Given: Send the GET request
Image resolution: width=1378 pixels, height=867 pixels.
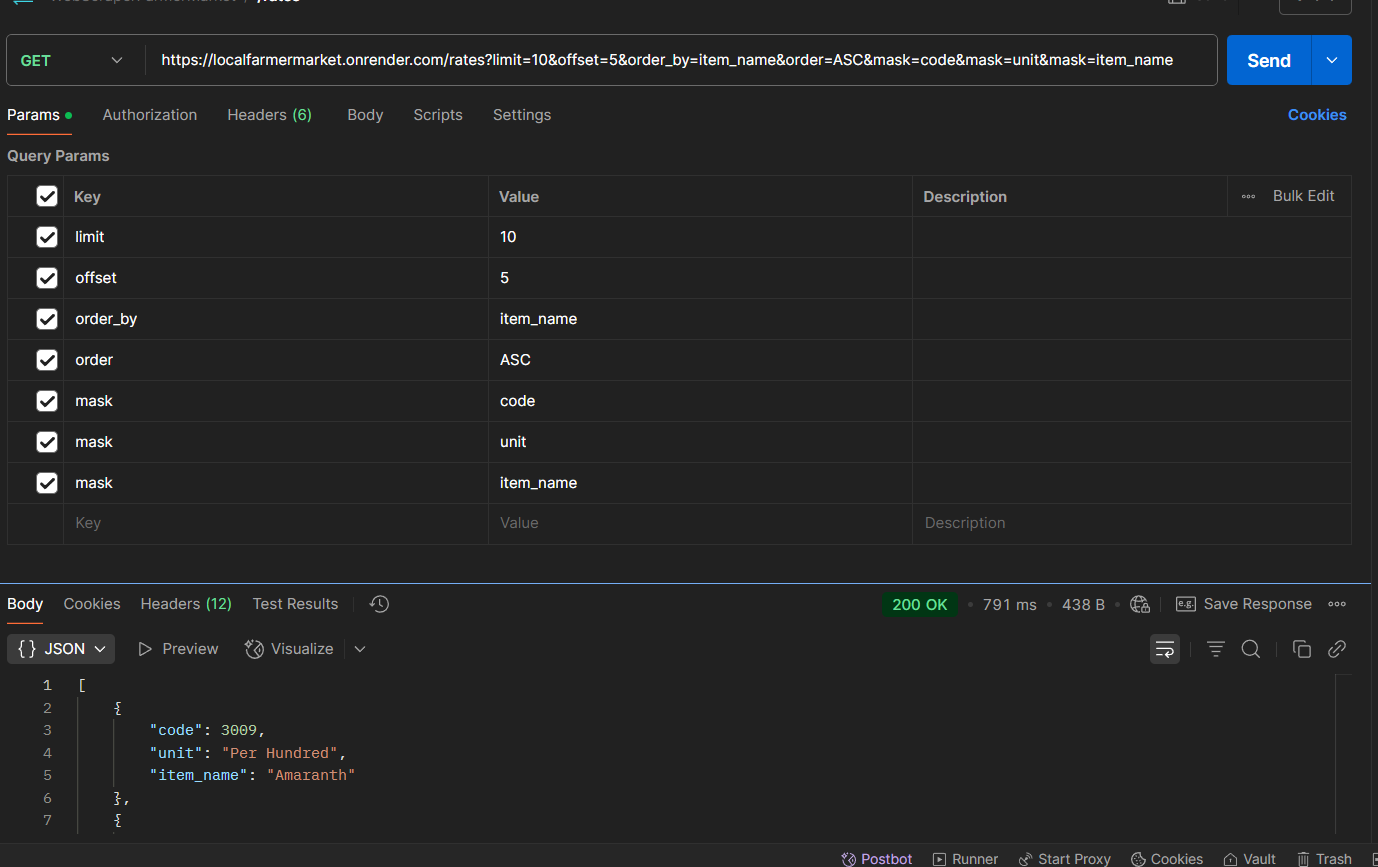Looking at the screenshot, I should click(1269, 60).
